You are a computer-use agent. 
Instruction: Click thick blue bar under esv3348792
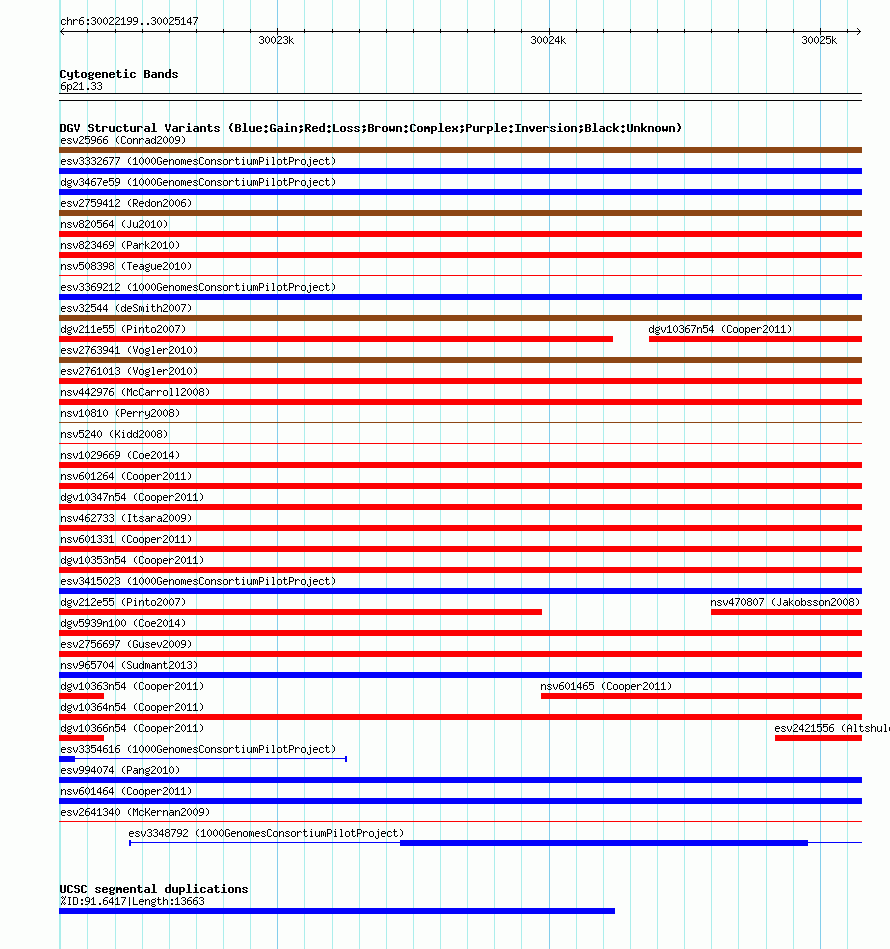[x=604, y=843]
